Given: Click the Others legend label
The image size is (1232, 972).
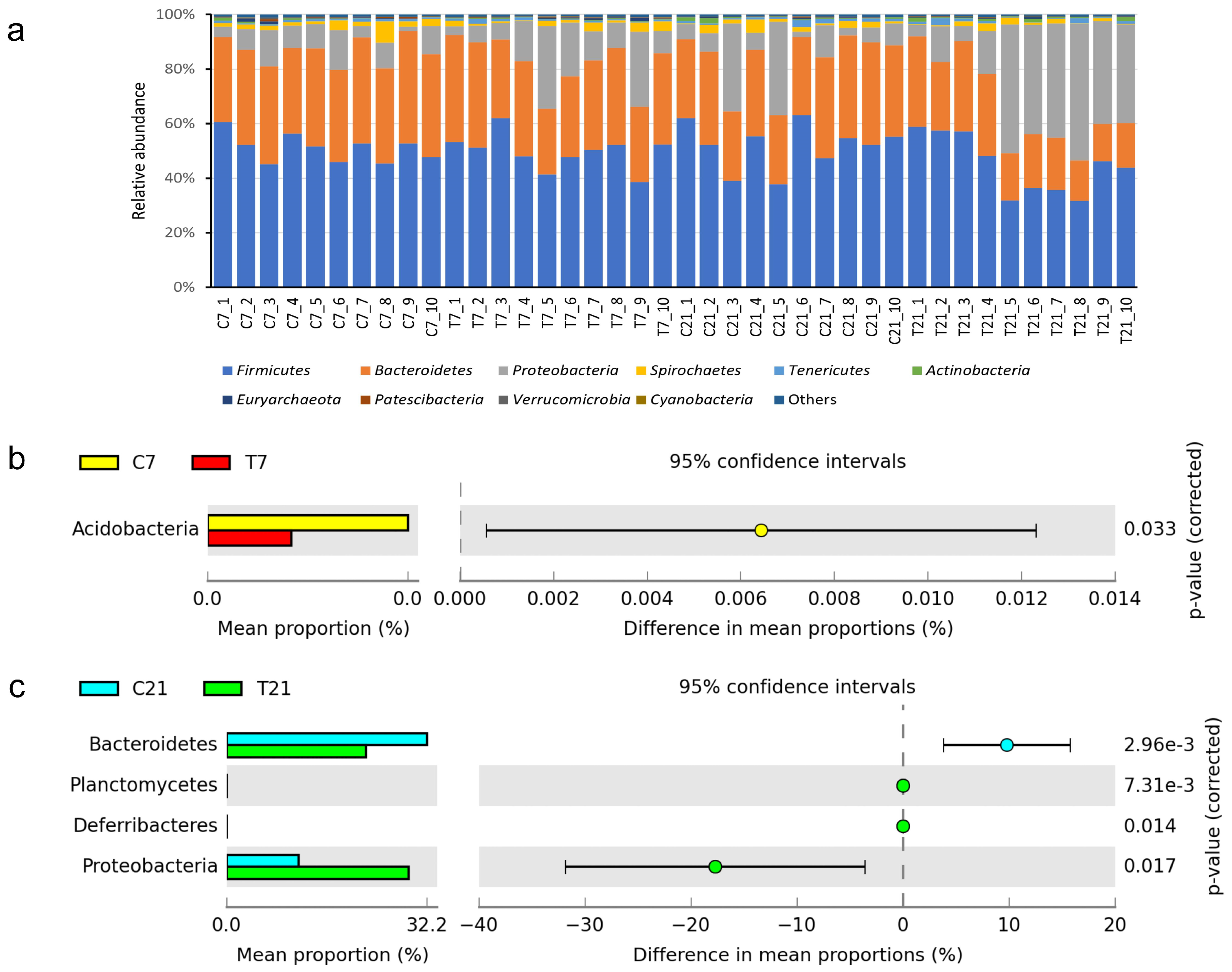Looking at the screenshot, I should 811,400.
